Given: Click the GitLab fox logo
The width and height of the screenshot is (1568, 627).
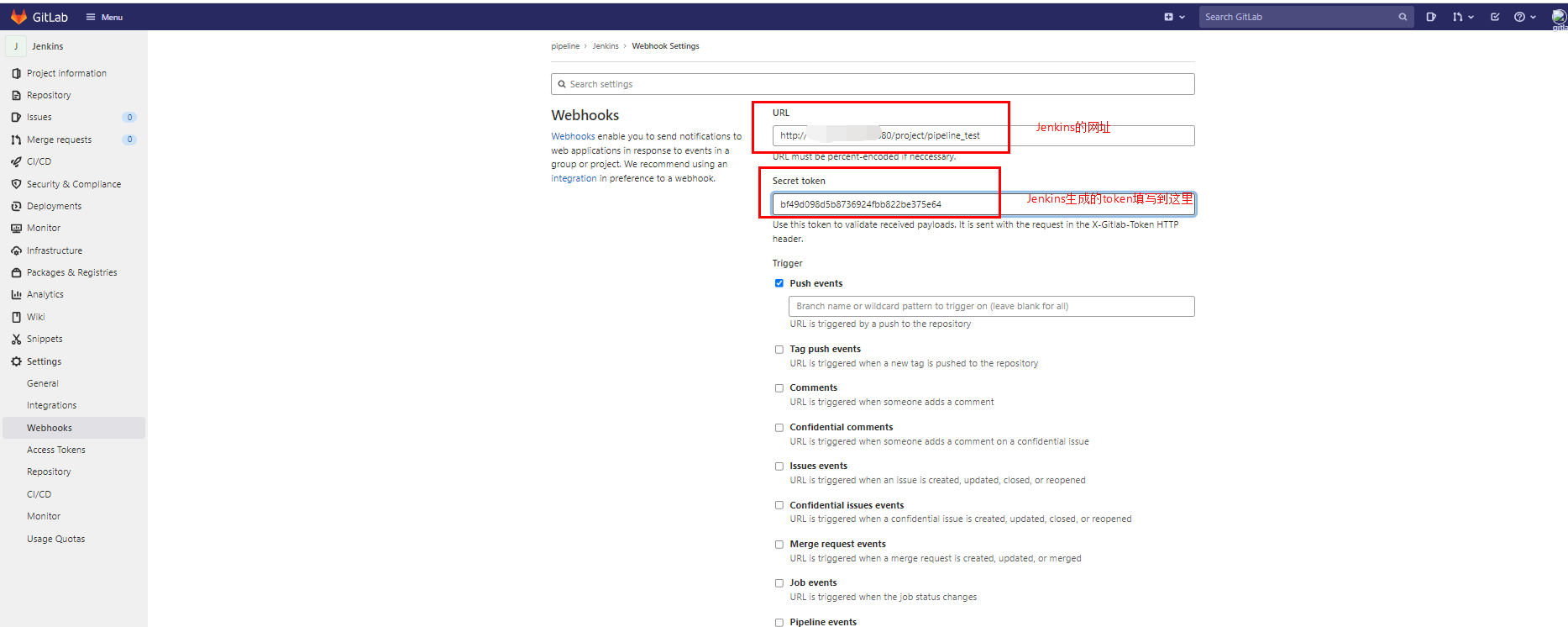Looking at the screenshot, I should point(18,17).
